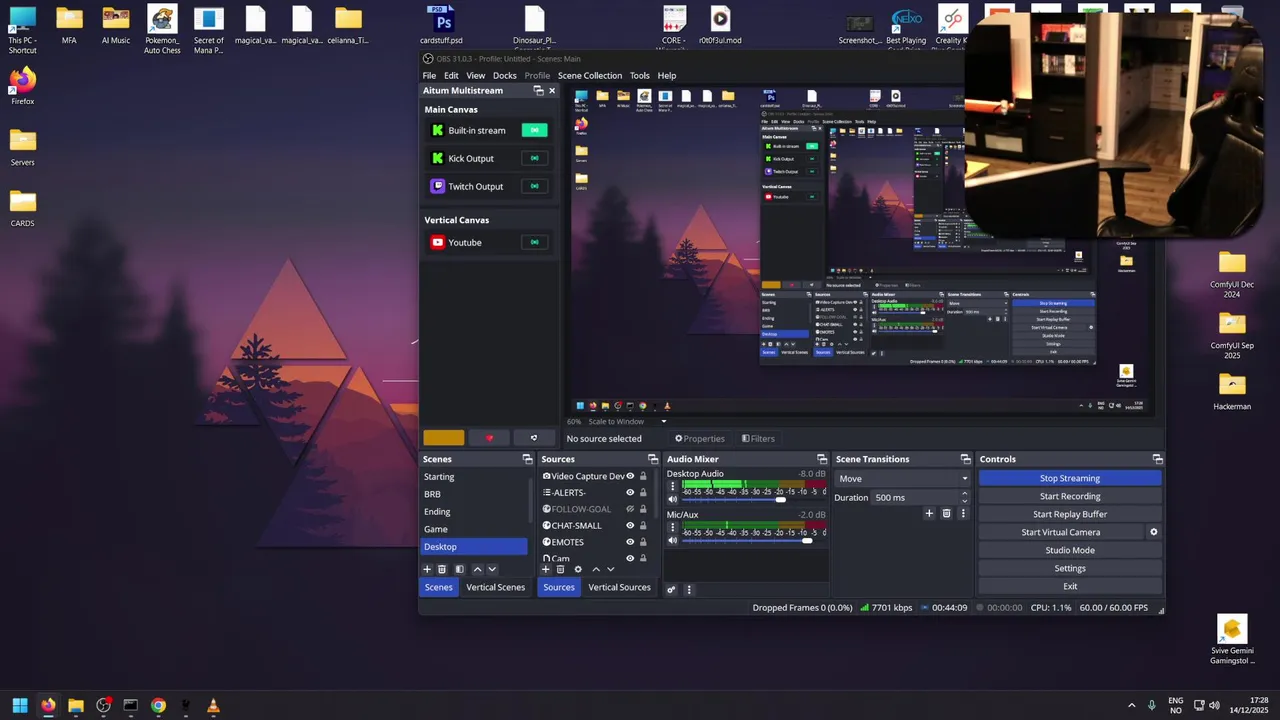Mute Mic/Aux speaker icon
This screenshot has width=1280, height=720.
673,540
